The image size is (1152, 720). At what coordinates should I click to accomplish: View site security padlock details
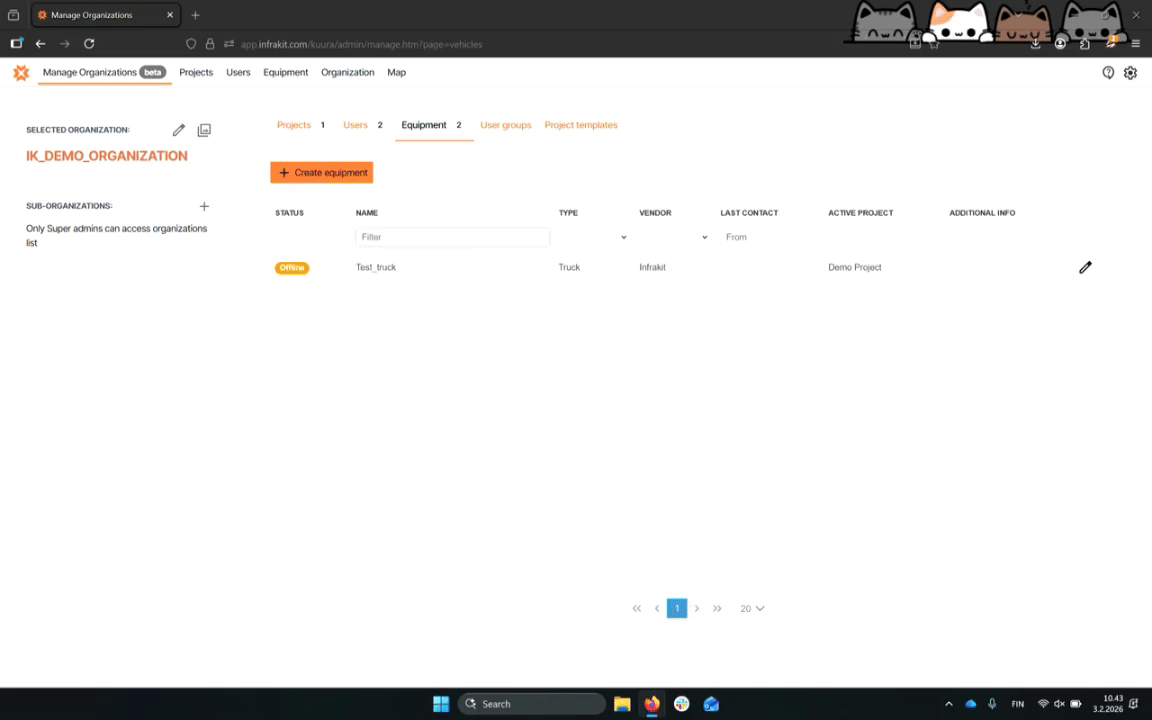210,44
